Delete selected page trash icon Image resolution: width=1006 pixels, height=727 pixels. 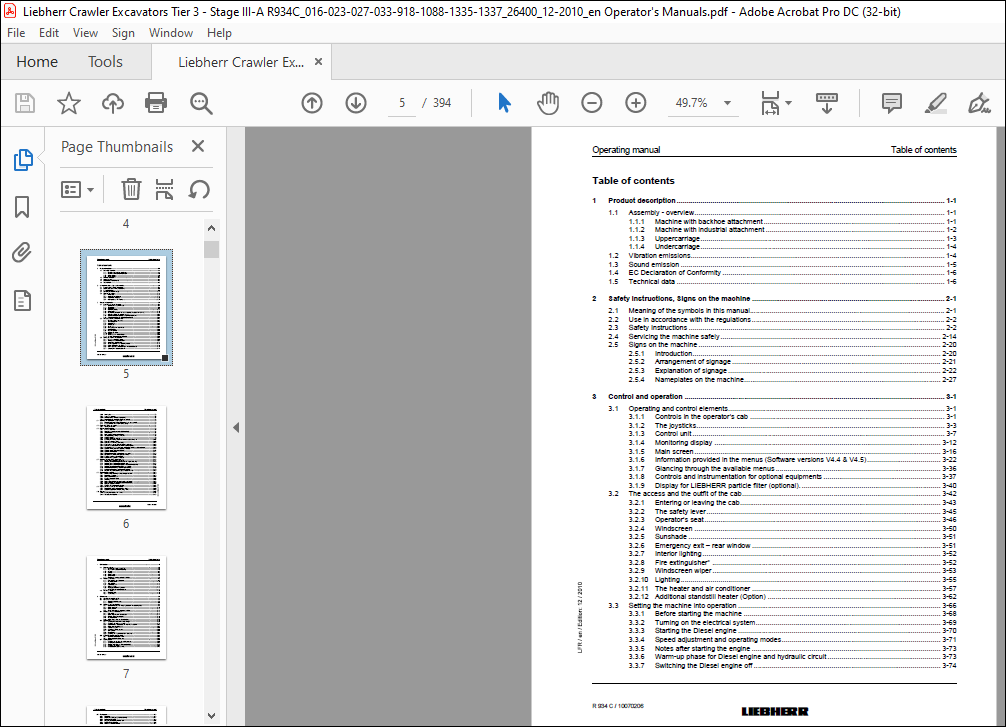(x=131, y=189)
